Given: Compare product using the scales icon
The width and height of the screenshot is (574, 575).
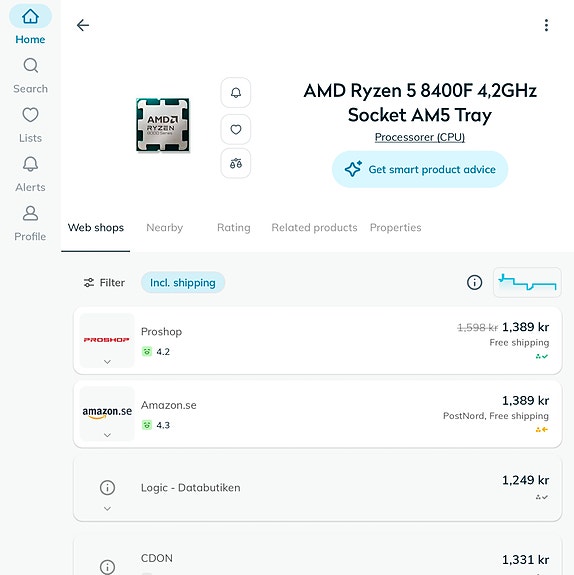Looking at the screenshot, I should click(x=236, y=163).
